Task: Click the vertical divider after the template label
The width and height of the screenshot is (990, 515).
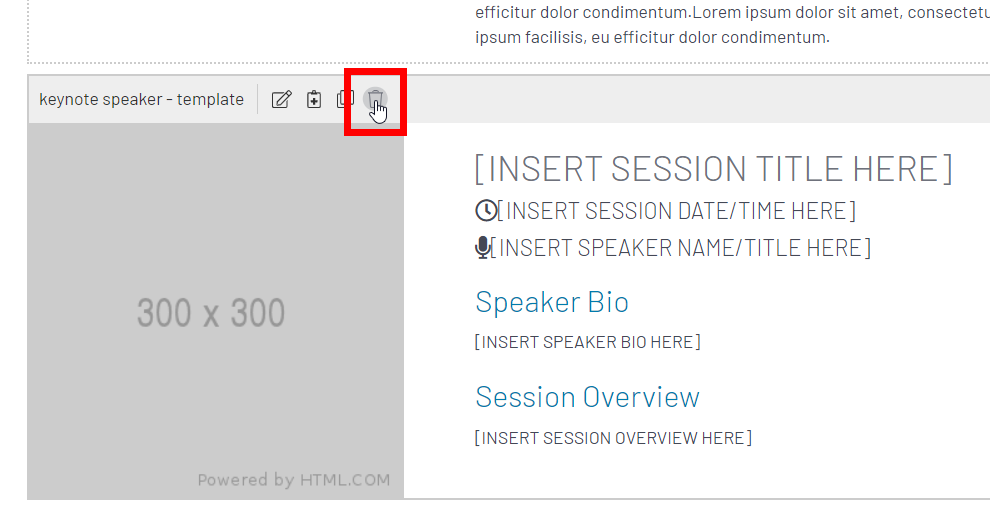Action: point(258,100)
